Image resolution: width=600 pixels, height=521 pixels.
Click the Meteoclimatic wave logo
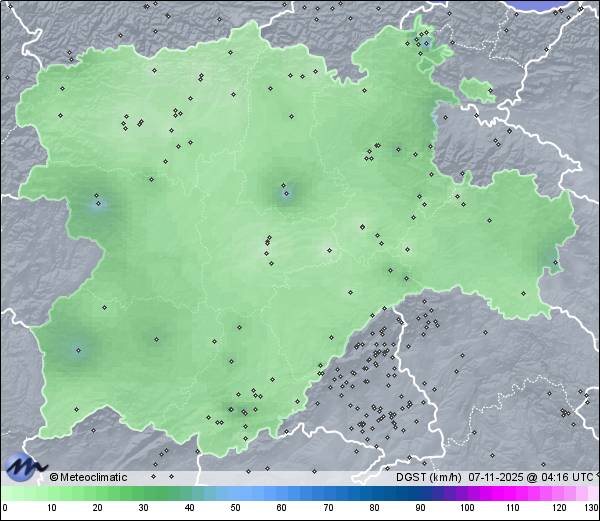point(24,466)
